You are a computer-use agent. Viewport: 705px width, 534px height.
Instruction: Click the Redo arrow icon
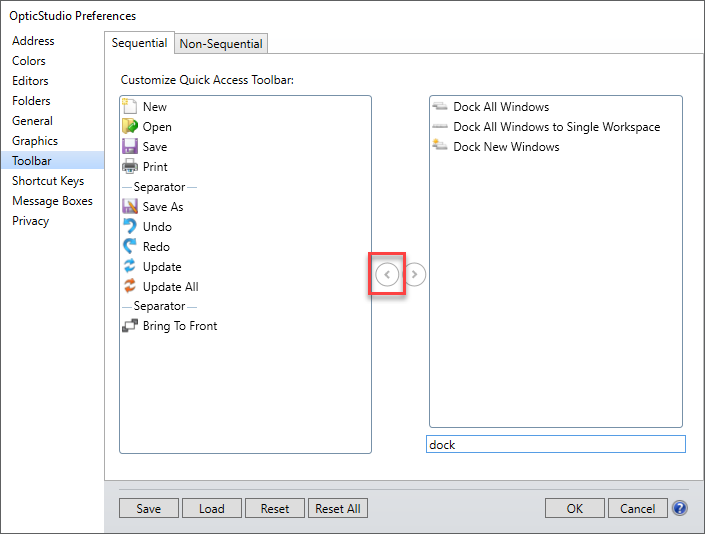[x=129, y=246]
